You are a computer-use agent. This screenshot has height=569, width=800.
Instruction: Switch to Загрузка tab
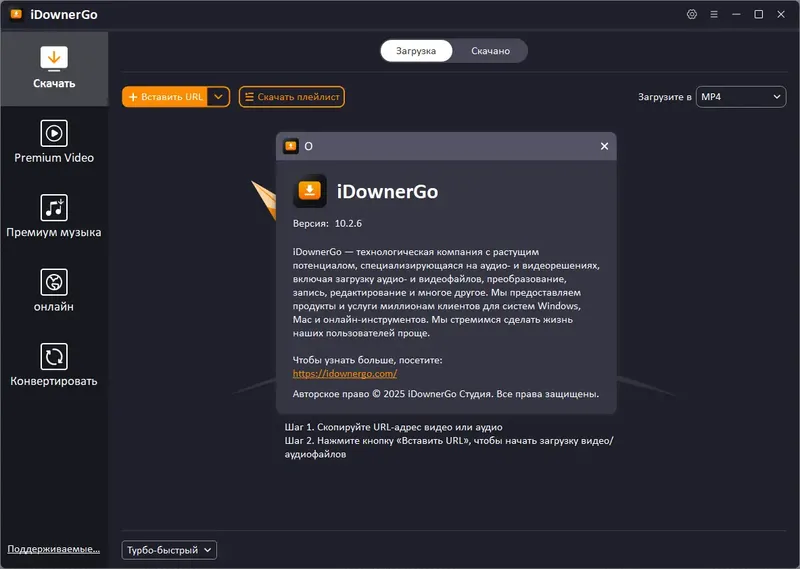(416, 51)
